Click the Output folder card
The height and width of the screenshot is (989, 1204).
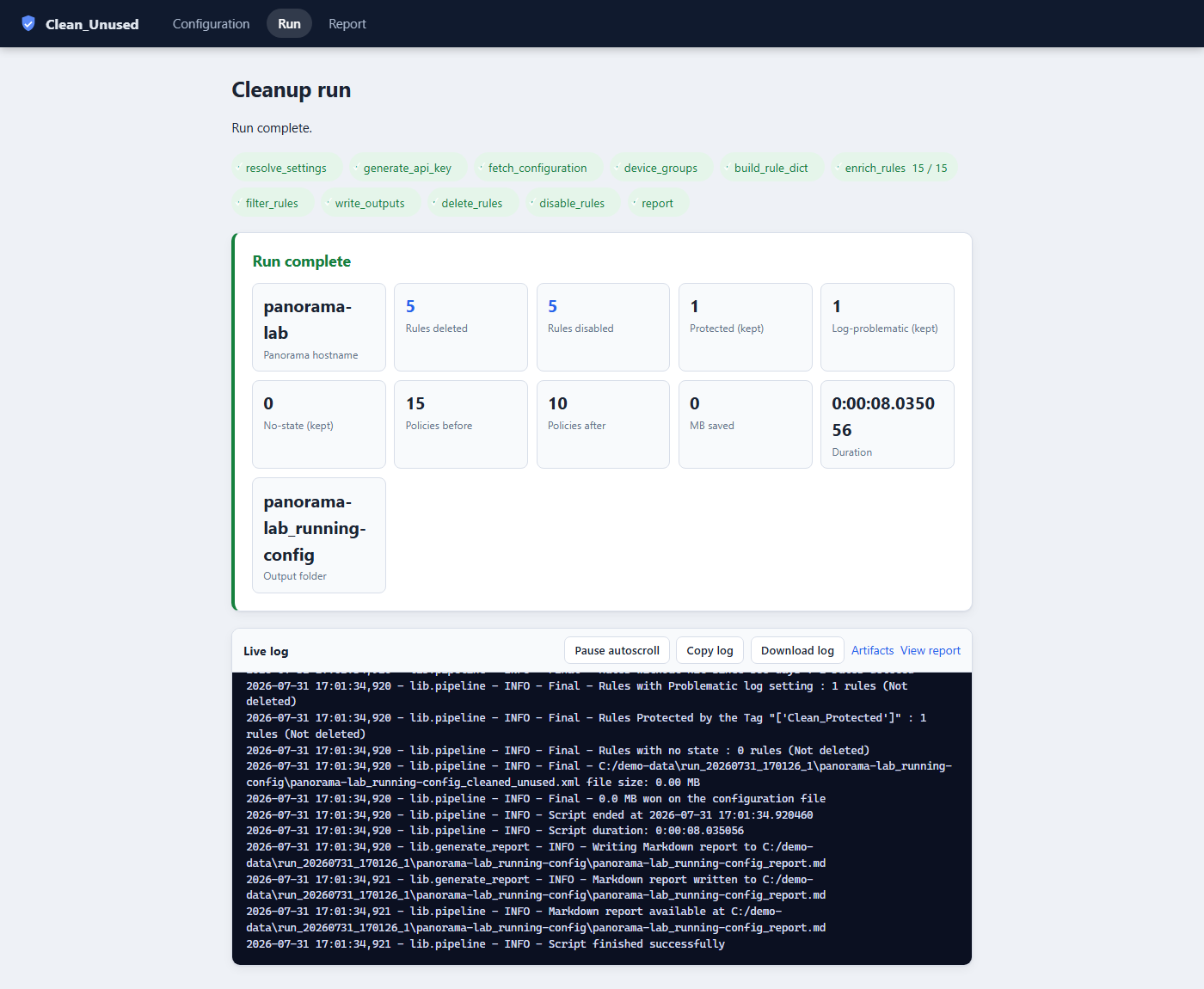(319, 536)
